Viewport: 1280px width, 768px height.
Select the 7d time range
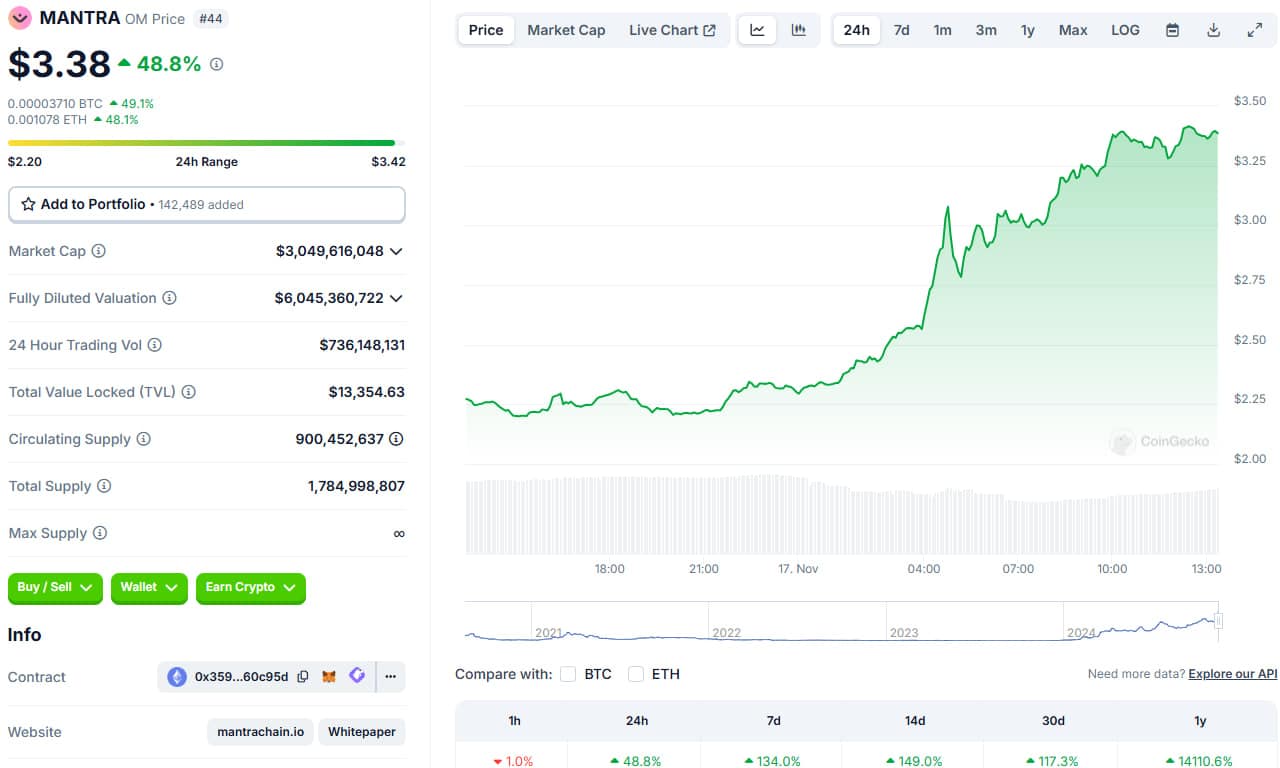(902, 30)
